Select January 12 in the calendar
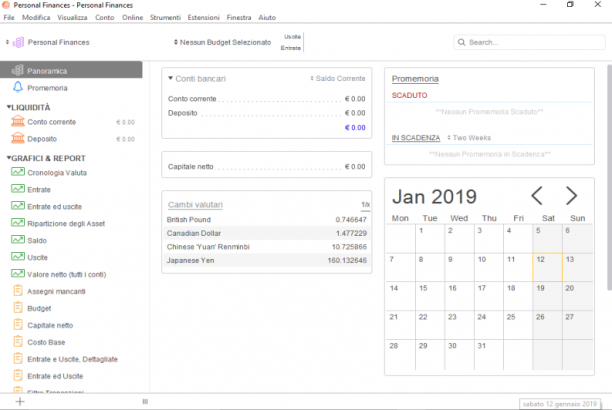The width and height of the screenshot is (612, 410). (547, 267)
